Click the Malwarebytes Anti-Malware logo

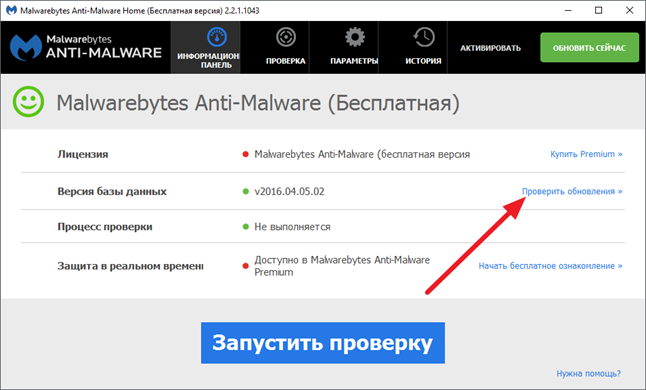86,47
